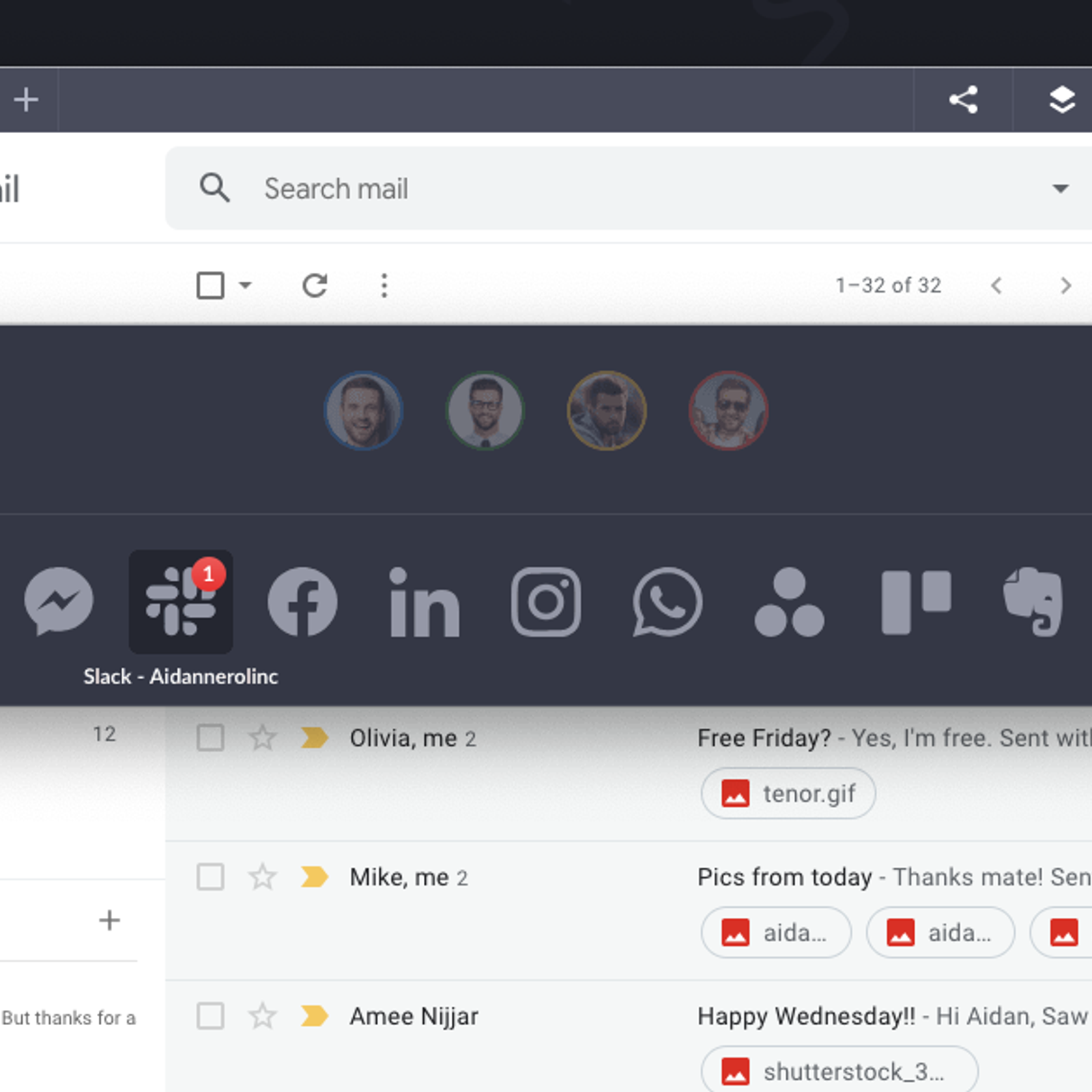Viewport: 1092px width, 1092px height.
Task: Refresh the mail list
Action: 315,285
